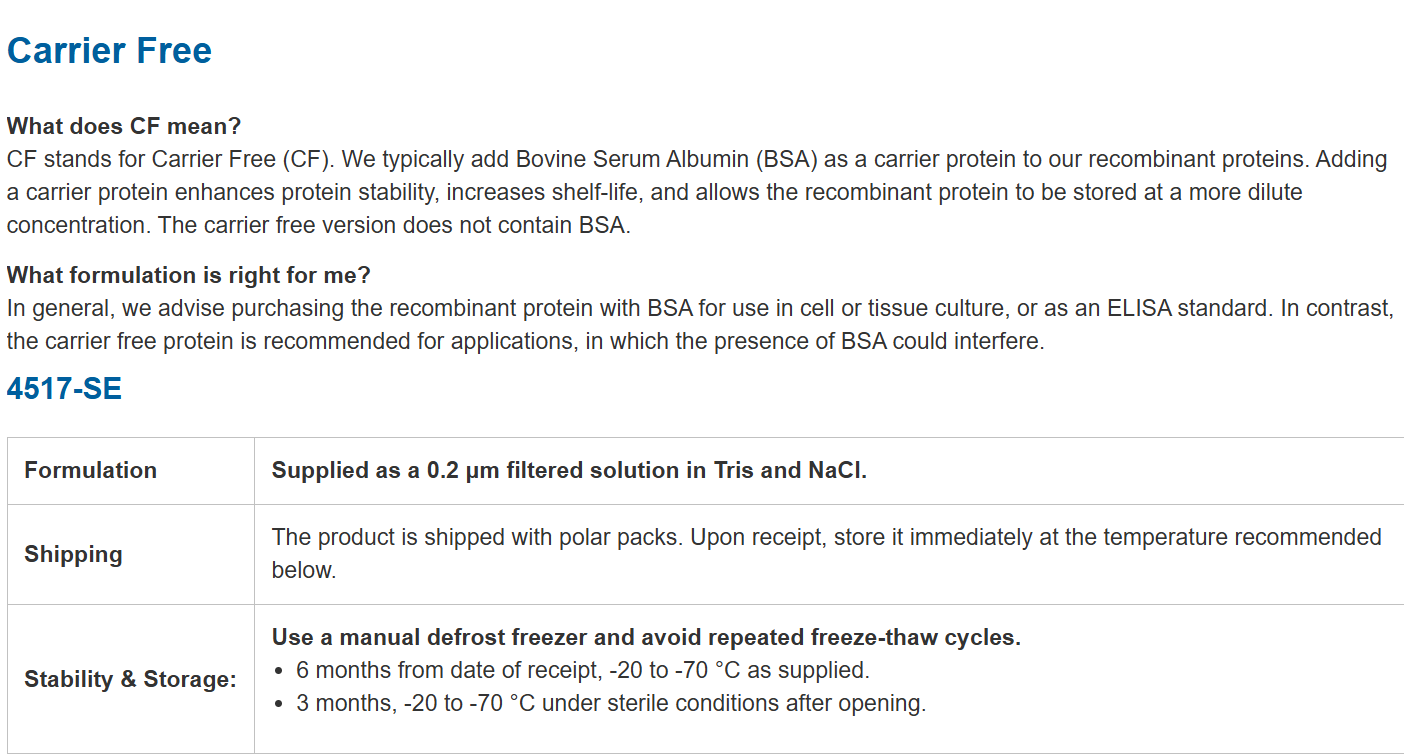1404x756 pixels.
Task: Click the "Formulation" row label in table
Action: pyautogui.click(x=90, y=470)
